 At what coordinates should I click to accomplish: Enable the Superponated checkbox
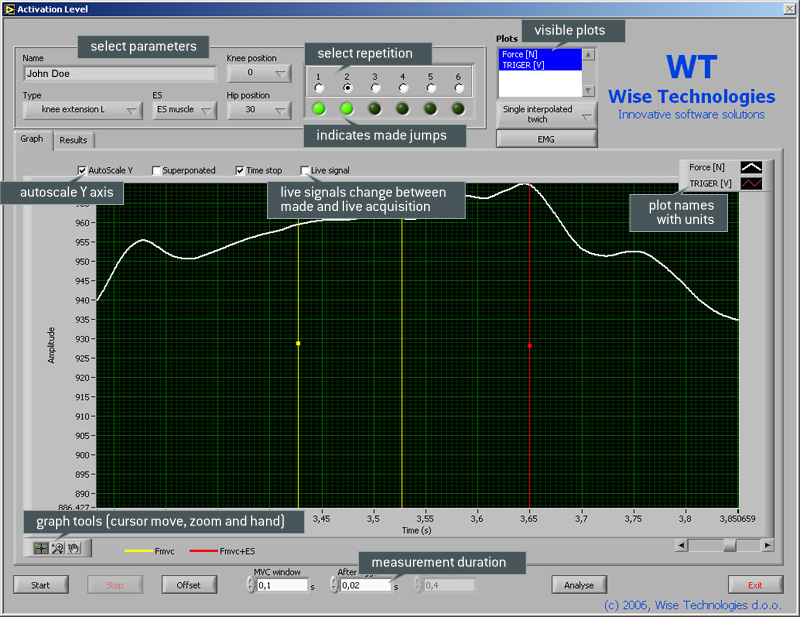click(156, 170)
